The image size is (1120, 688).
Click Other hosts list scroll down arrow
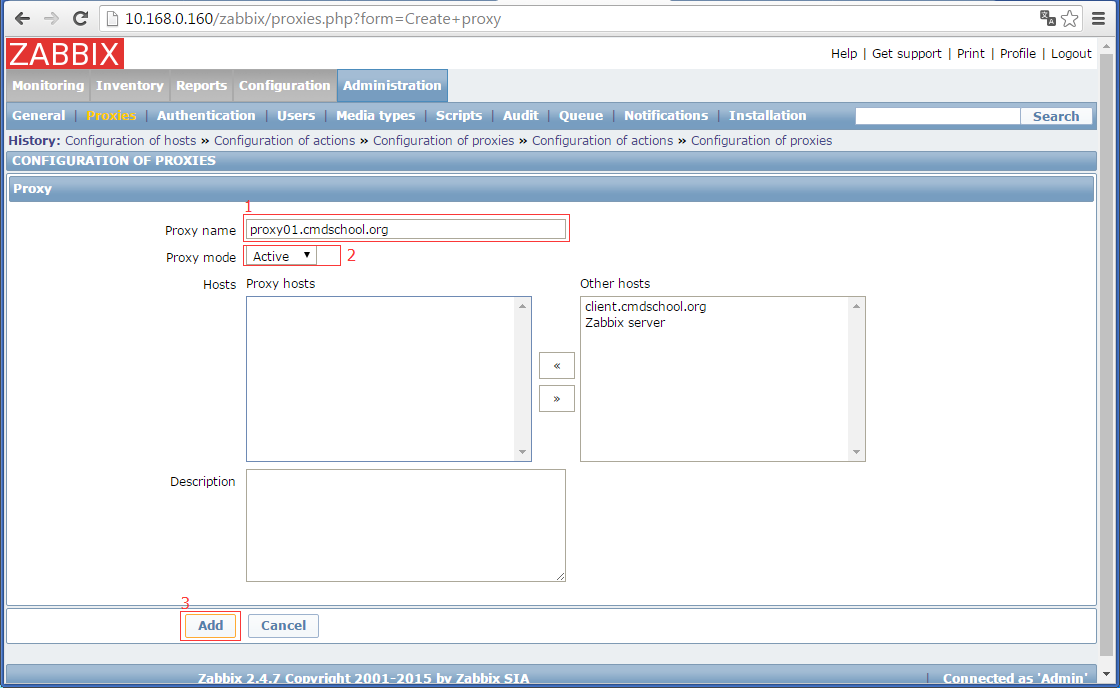856,452
